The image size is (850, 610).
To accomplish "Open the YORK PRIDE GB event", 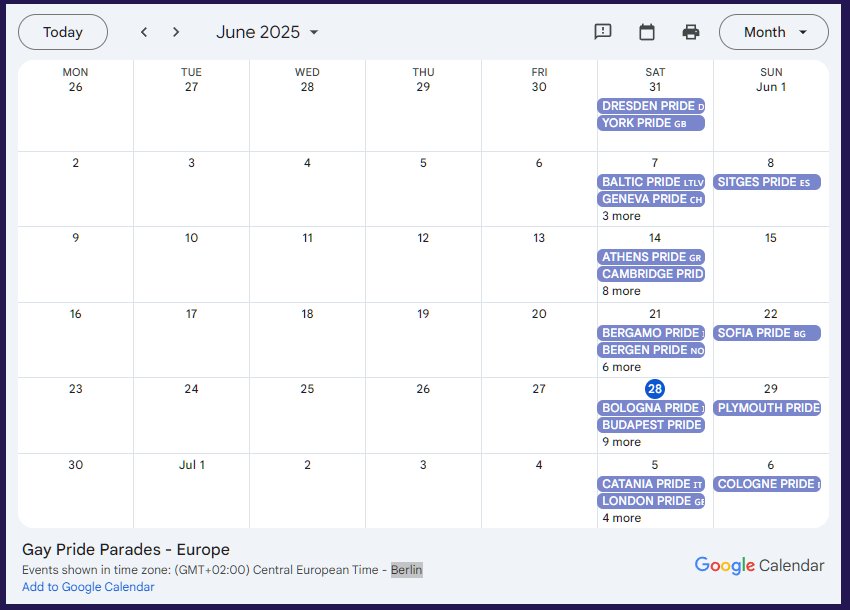I will click(651, 123).
